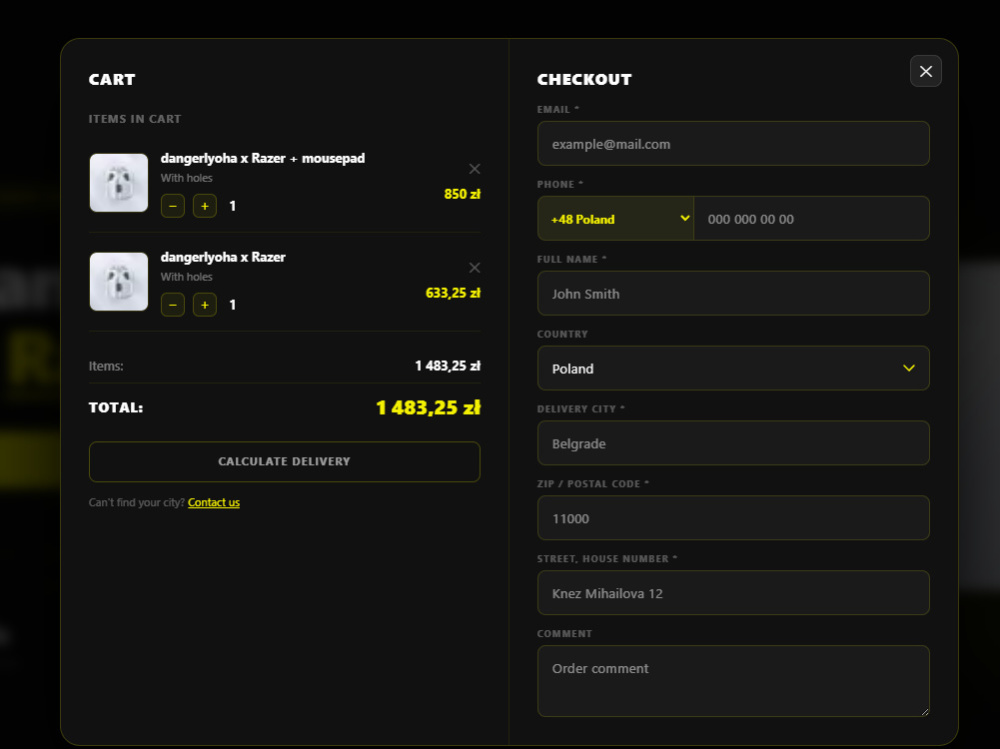
Task: Remove dangerlyoha x Razer + mousepad from cart
Action: [474, 168]
